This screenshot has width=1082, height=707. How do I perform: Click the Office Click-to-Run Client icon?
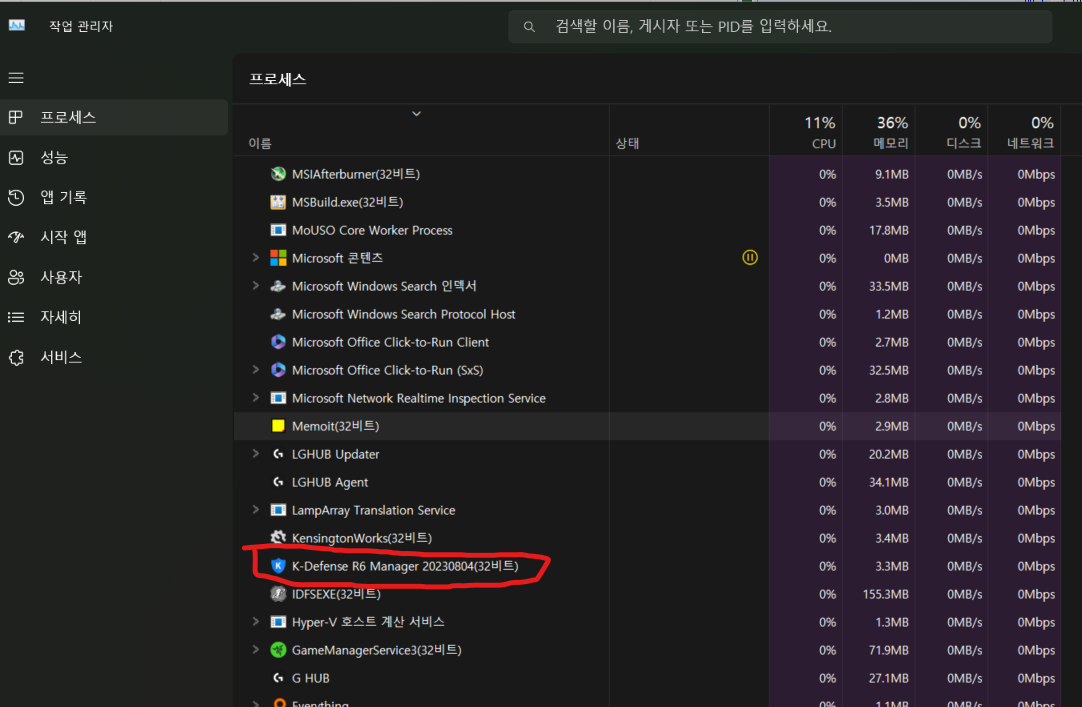pyautogui.click(x=278, y=342)
